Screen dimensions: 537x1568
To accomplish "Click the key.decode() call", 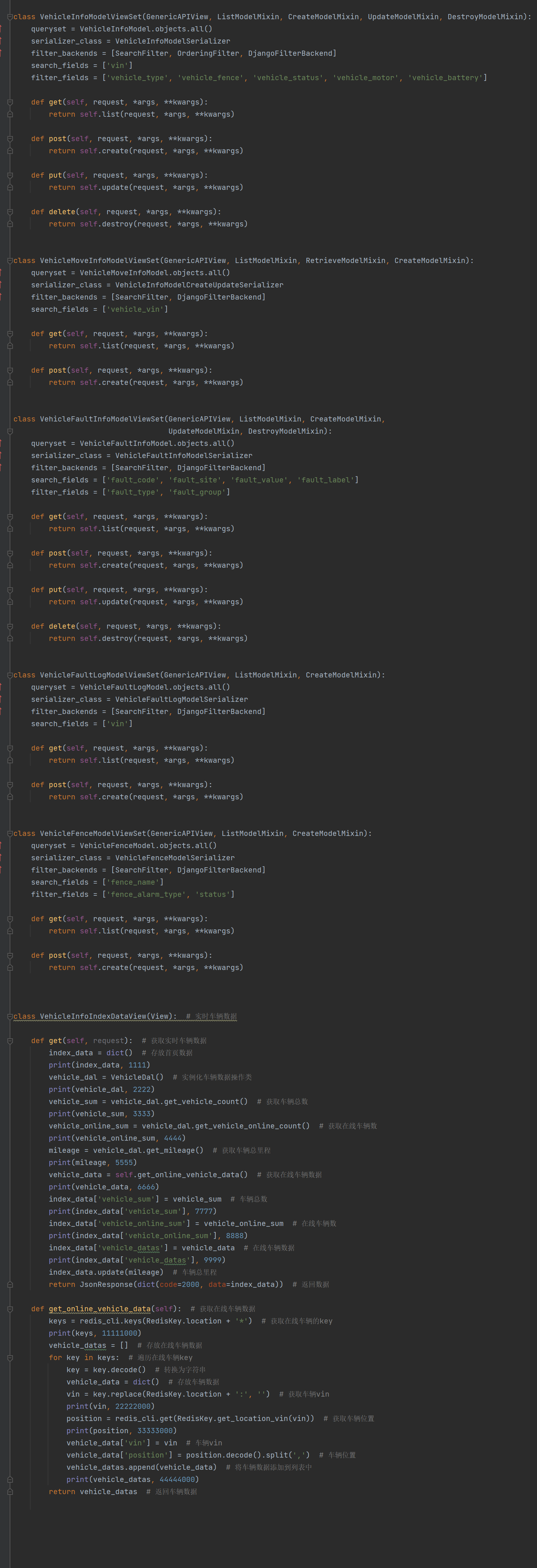I will pos(115,1370).
